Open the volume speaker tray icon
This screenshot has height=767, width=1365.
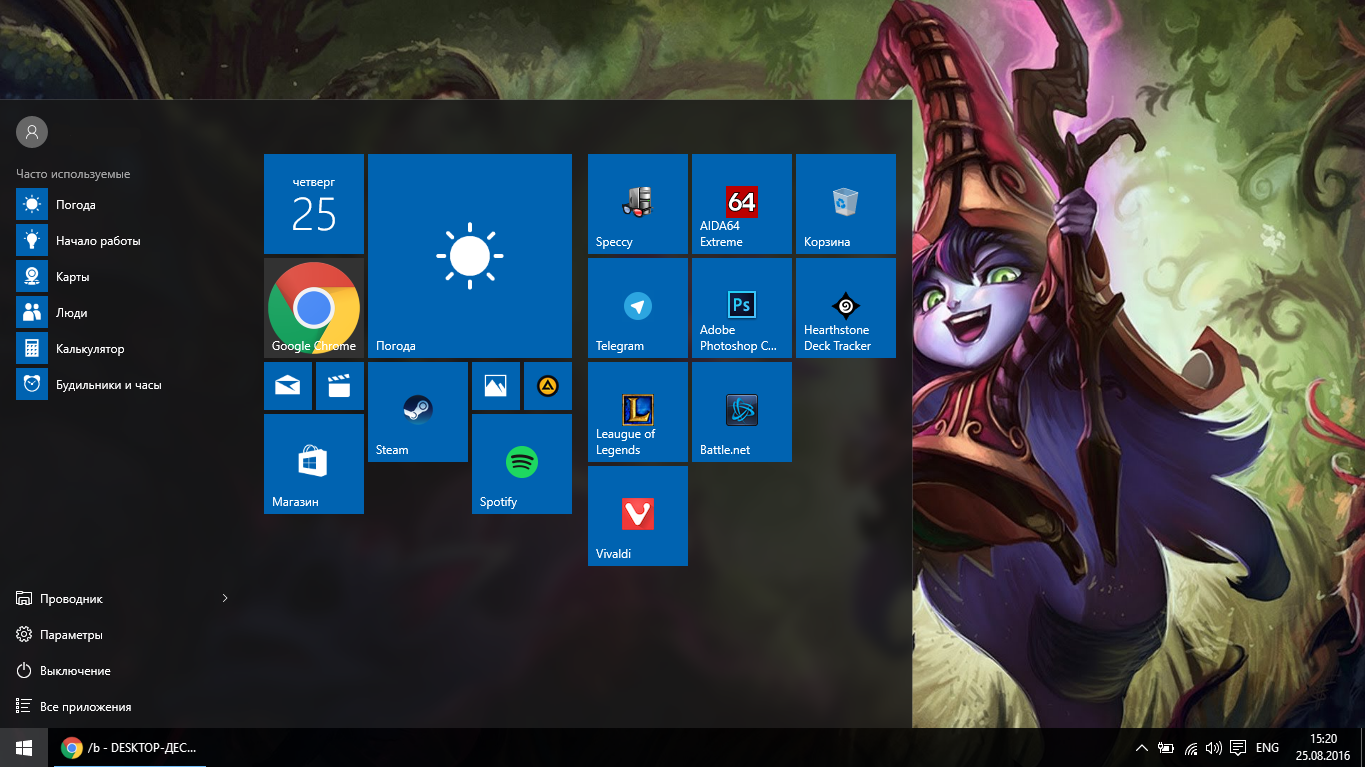(1214, 748)
